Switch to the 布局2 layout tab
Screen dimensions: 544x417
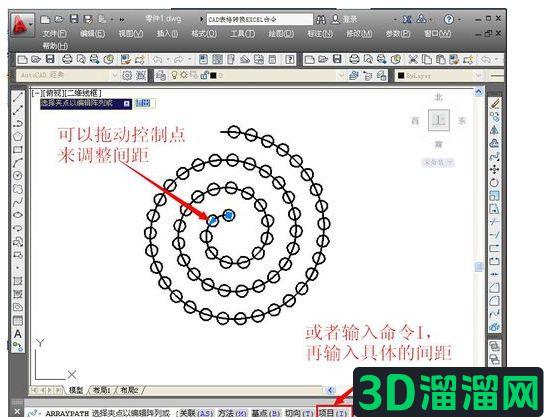point(129,390)
